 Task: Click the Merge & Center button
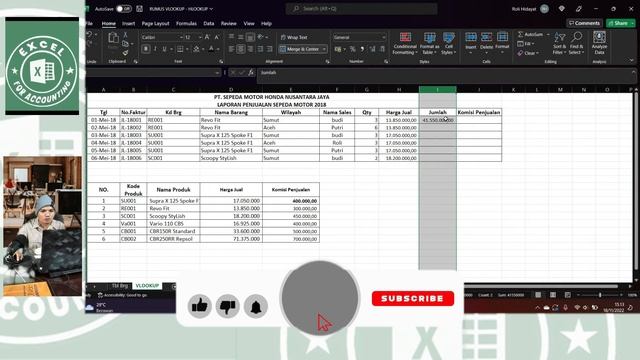tap(300, 49)
